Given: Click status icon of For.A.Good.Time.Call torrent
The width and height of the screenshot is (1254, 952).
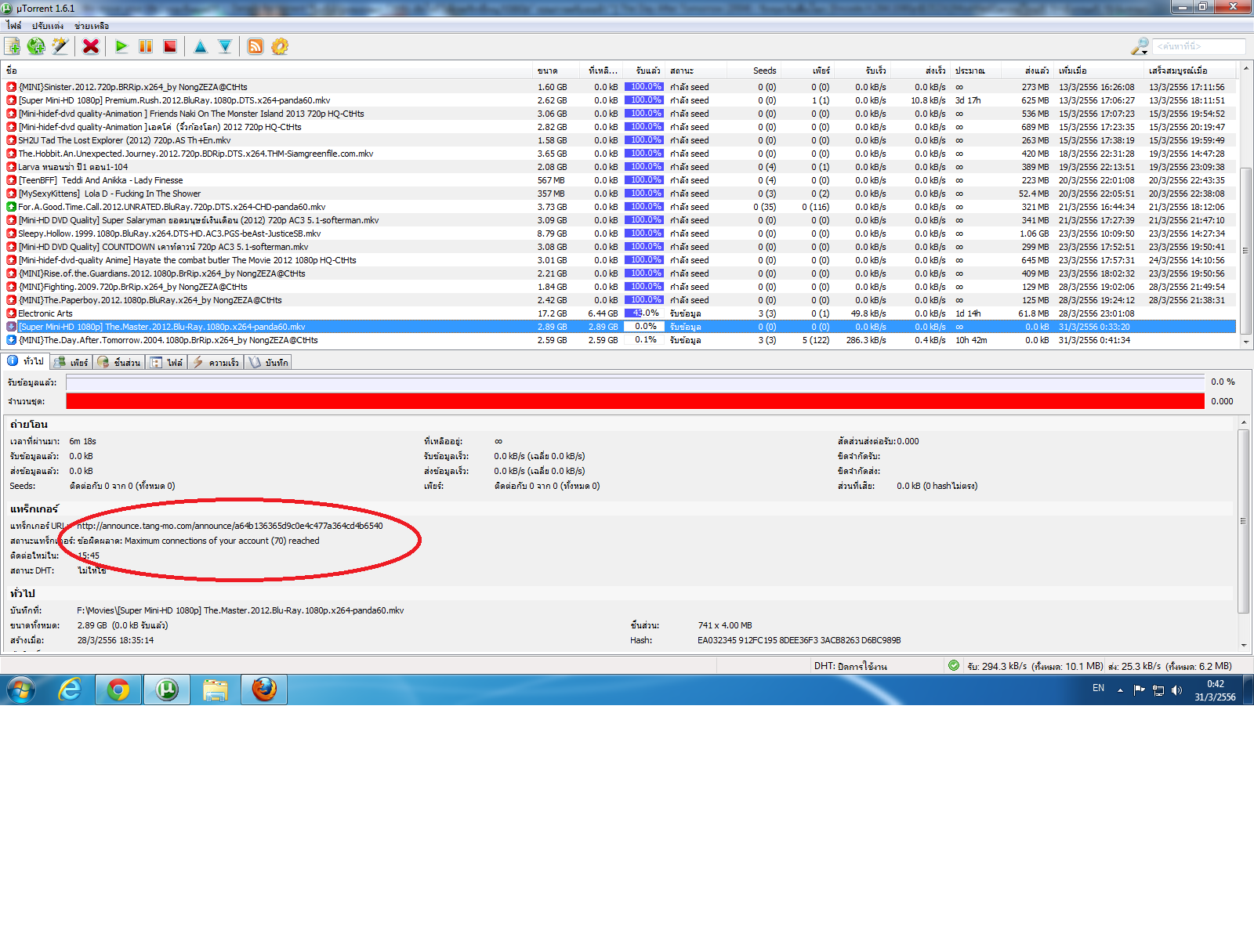Looking at the screenshot, I should click(x=11, y=207).
